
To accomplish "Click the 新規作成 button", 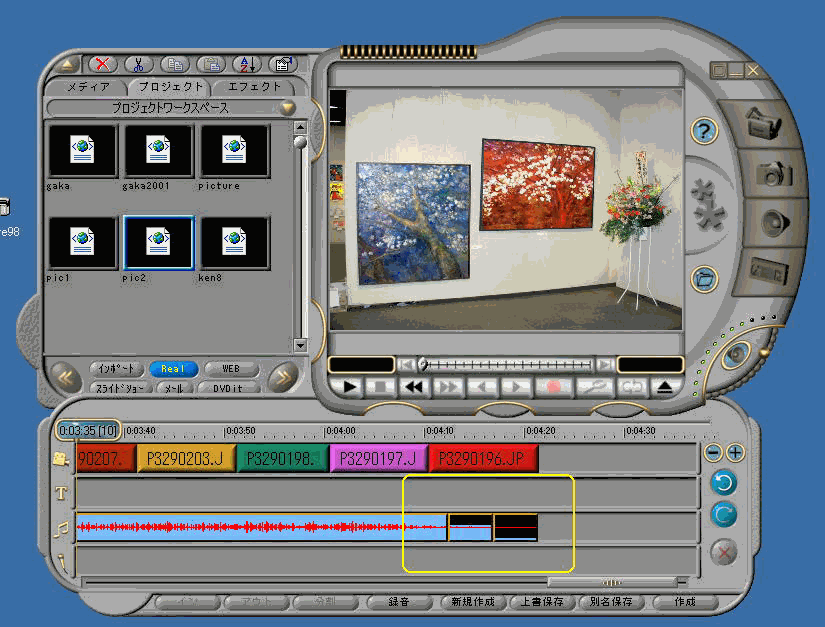I will 473,602.
